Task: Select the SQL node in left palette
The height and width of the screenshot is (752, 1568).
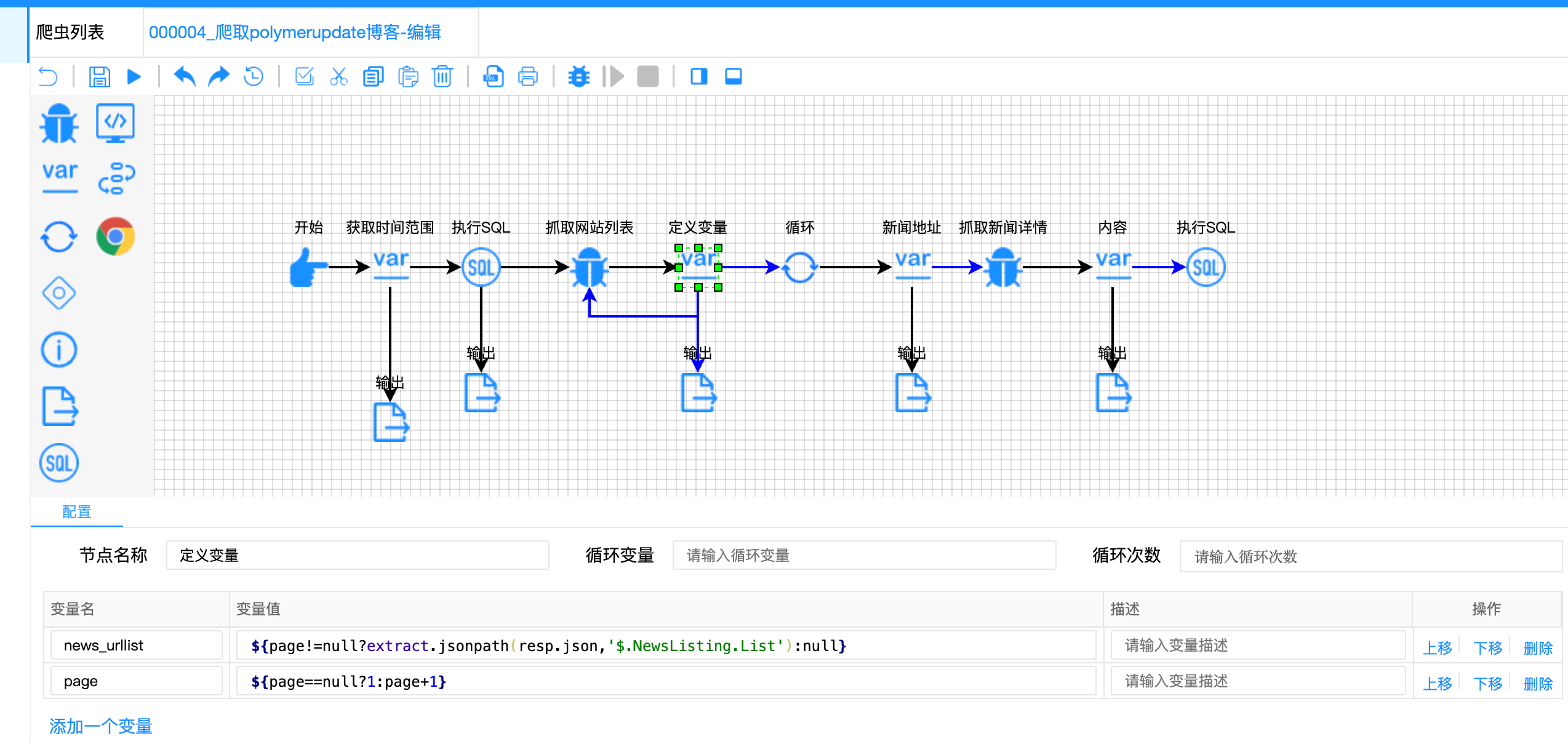Action: click(59, 463)
